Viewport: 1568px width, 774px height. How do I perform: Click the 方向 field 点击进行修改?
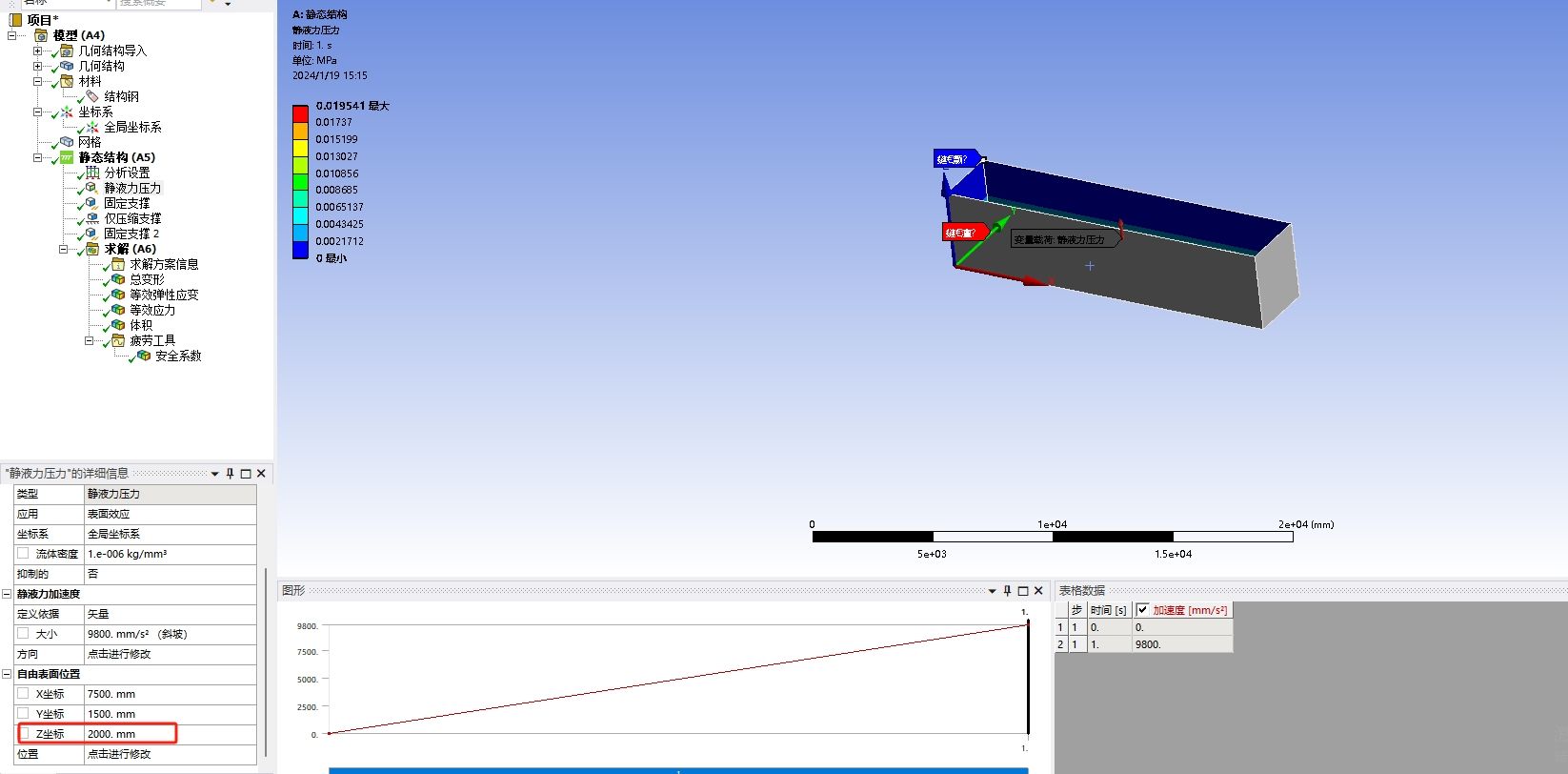(x=170, y=654)
